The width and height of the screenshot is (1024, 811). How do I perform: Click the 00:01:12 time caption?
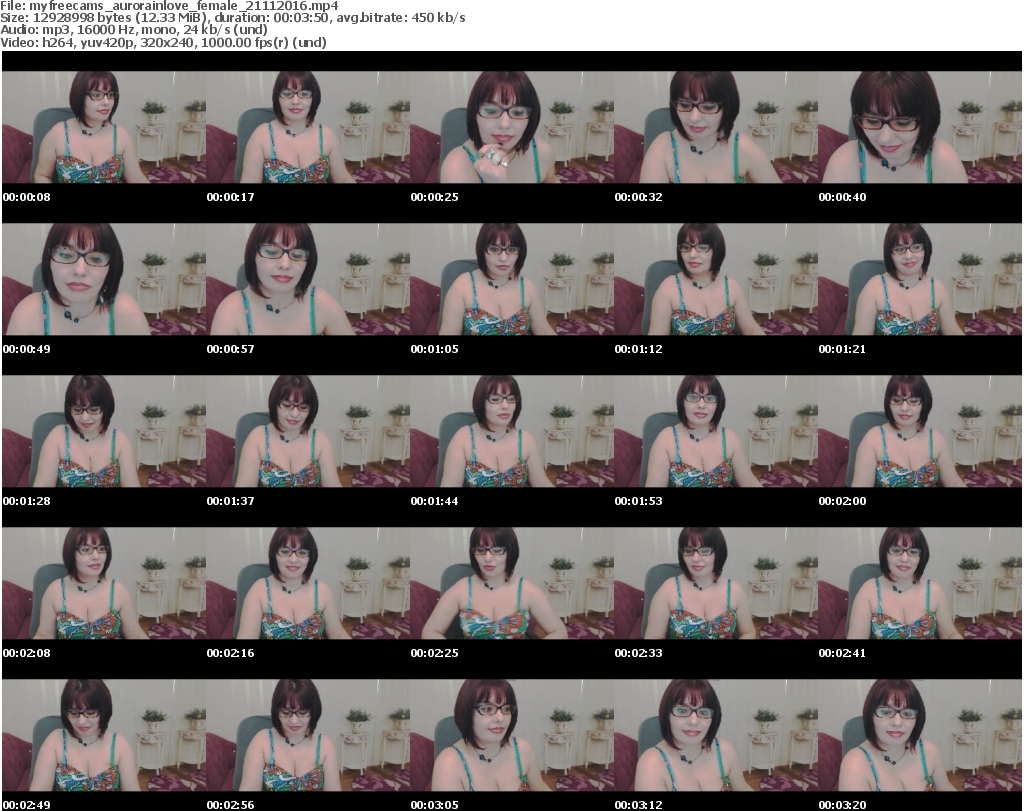coord(638,349)
